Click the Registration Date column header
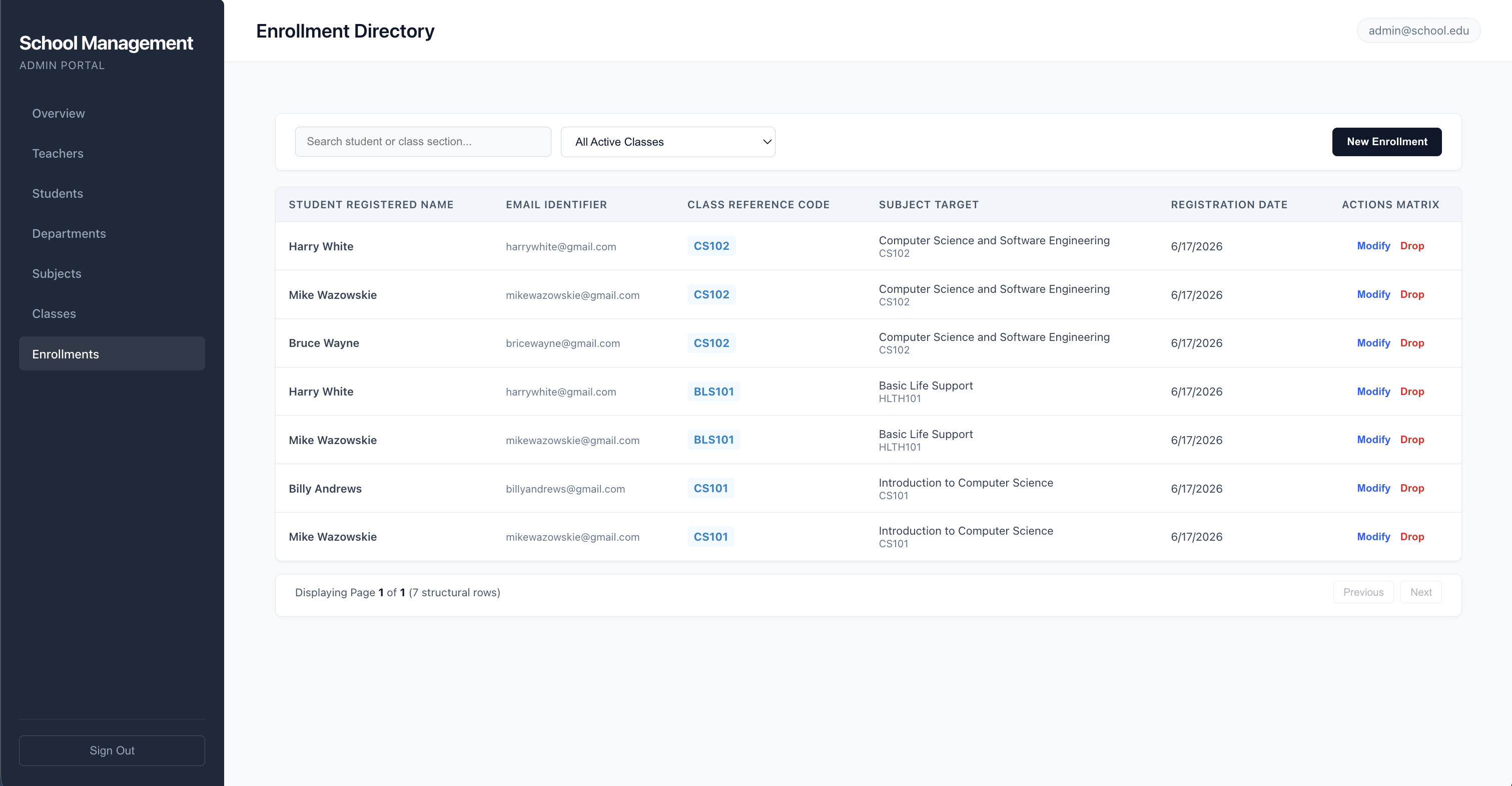Viewport: 1512px width, 786px height. pyautogui.click(x=1229, y=204)
